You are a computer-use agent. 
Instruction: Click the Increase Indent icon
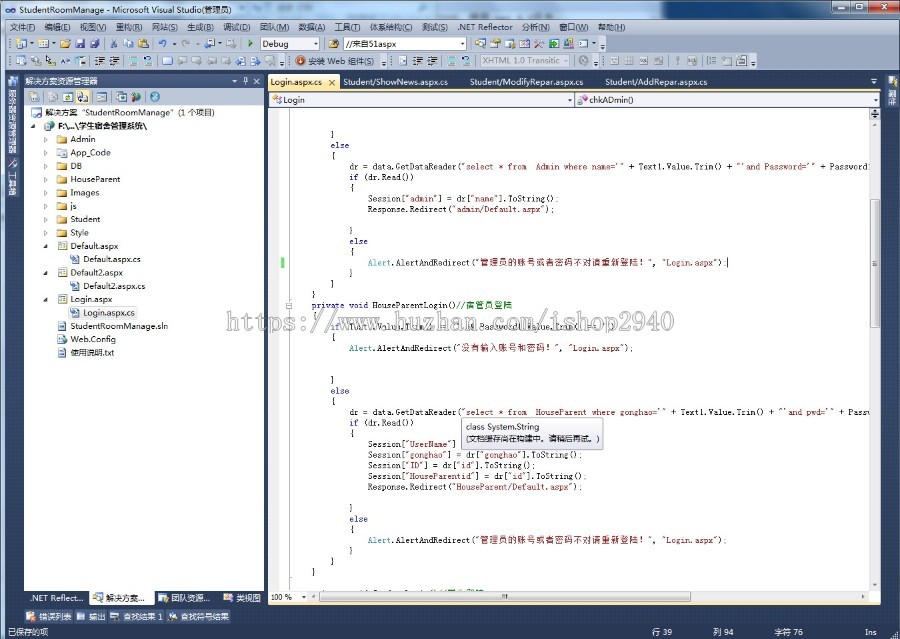pos(114,60)
